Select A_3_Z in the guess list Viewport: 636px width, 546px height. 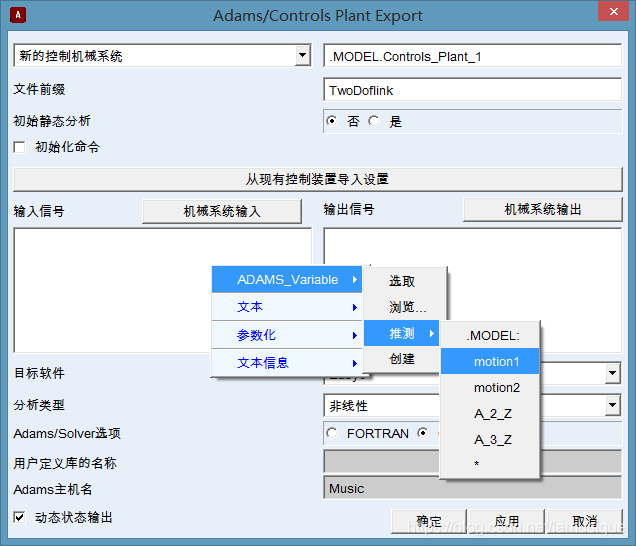coord(490,440)
